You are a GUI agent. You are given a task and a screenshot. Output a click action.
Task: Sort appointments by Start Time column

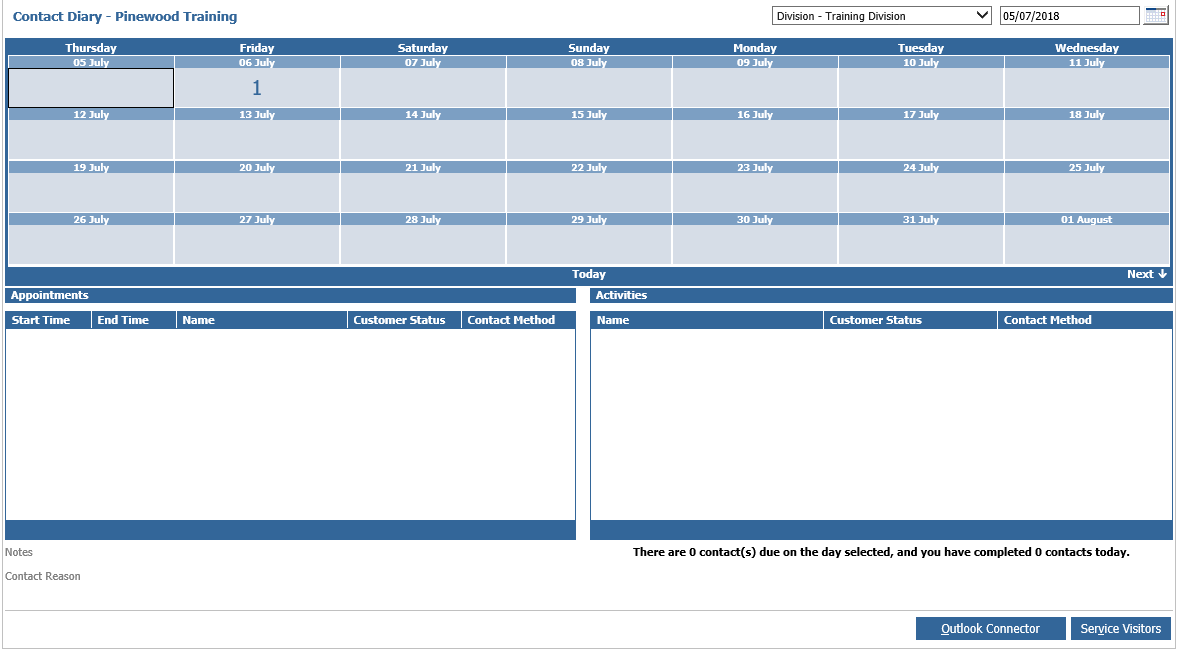coord(40,319)
